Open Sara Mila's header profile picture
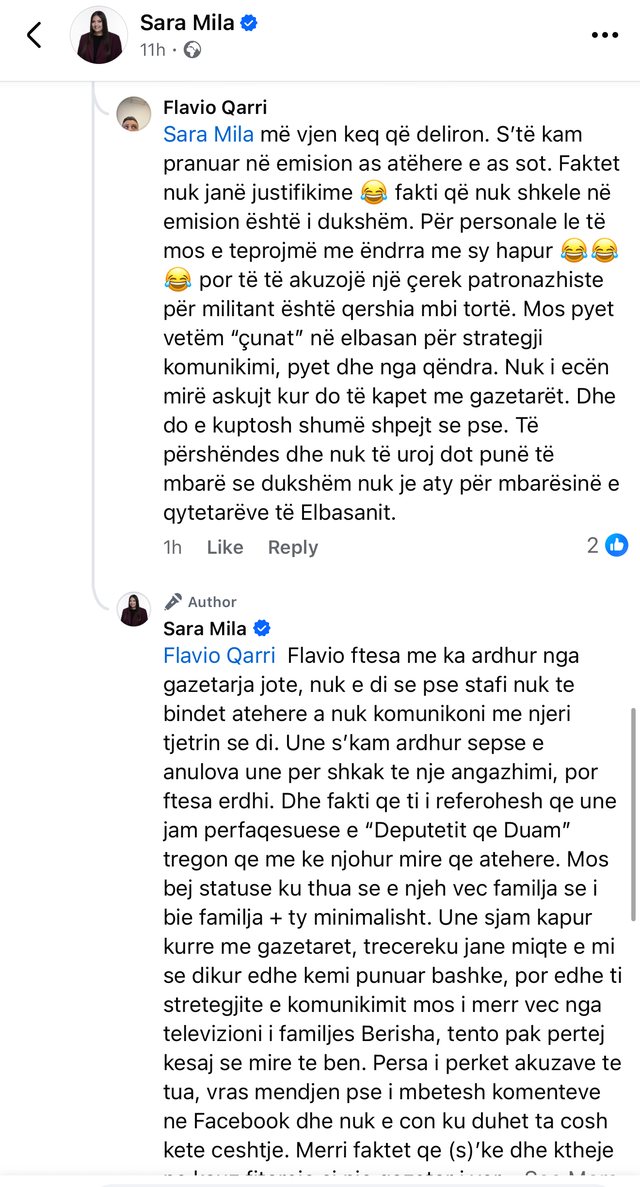The image size is (640, 1187). [x=98, y=36]
